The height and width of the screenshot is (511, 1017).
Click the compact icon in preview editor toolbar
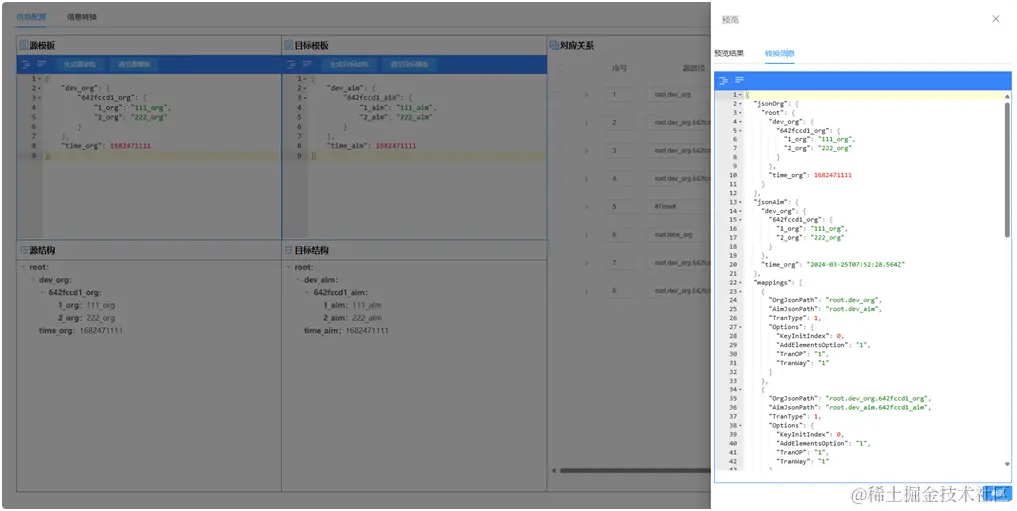739,80
